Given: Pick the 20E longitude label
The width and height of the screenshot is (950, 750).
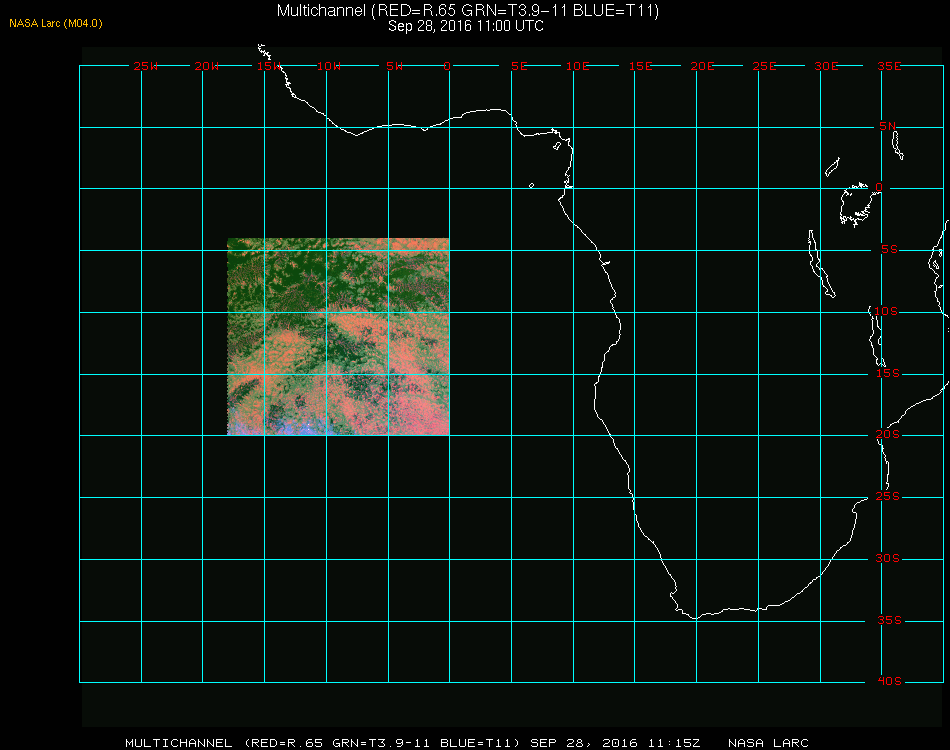Looking at the screenshot, I should (703, 66).
